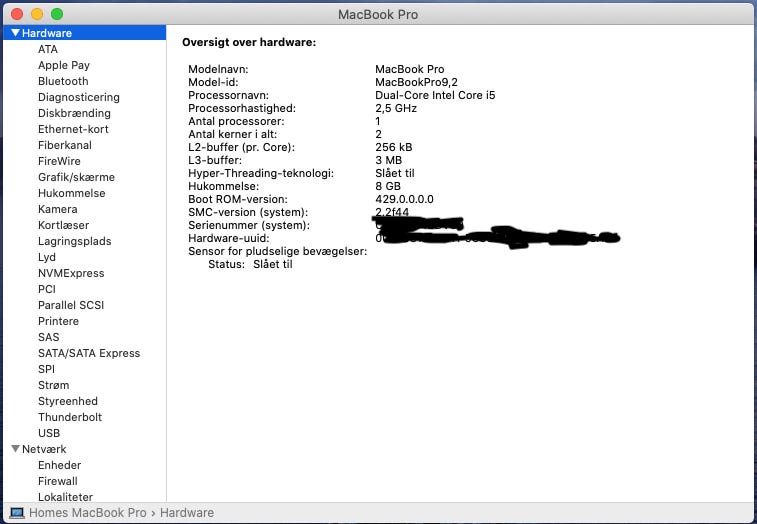Click the 2,5 GHz processor speed value

[396, 108]
